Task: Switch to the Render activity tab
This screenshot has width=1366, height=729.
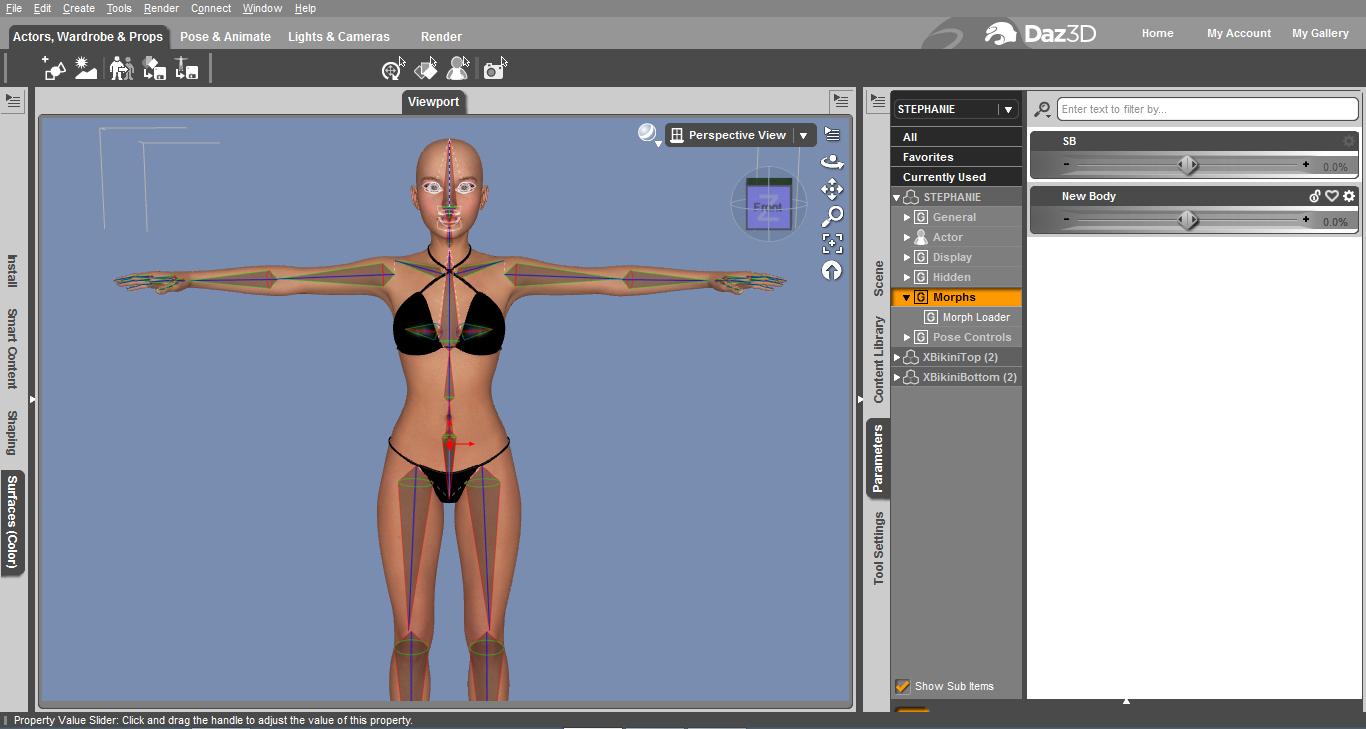Action: tap(441, 37)
